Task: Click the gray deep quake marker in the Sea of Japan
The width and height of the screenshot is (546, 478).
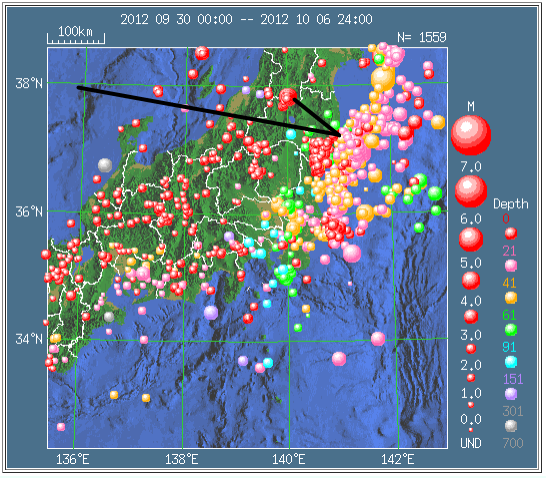Action: (x=105, y=165)
